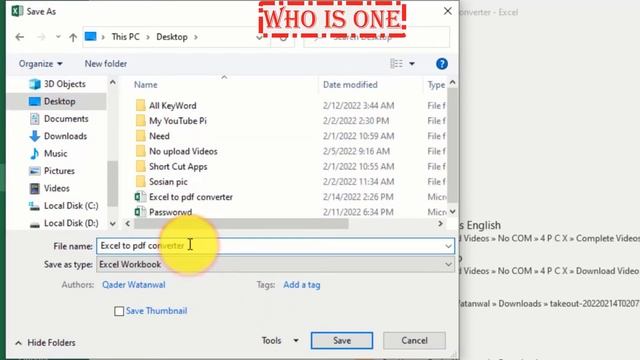Close the Save As dialog
Image resolution: width=640 pixels, height=360 pixels.
pos(447,11)
